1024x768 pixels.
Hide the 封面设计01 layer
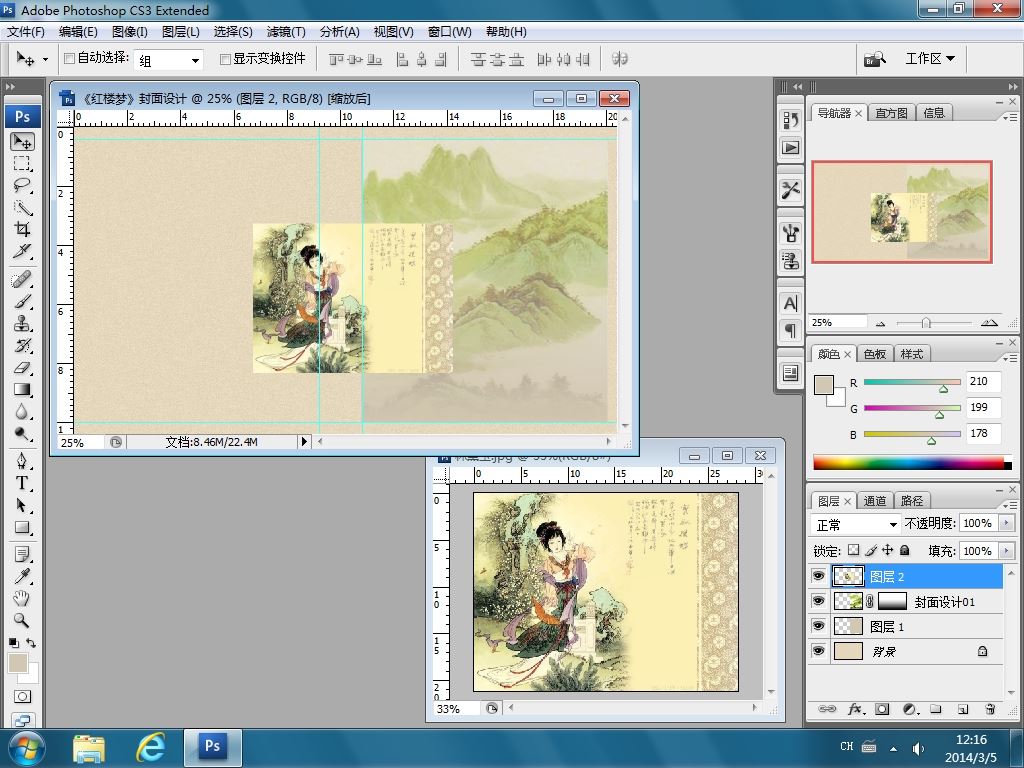tap(818, 601)
